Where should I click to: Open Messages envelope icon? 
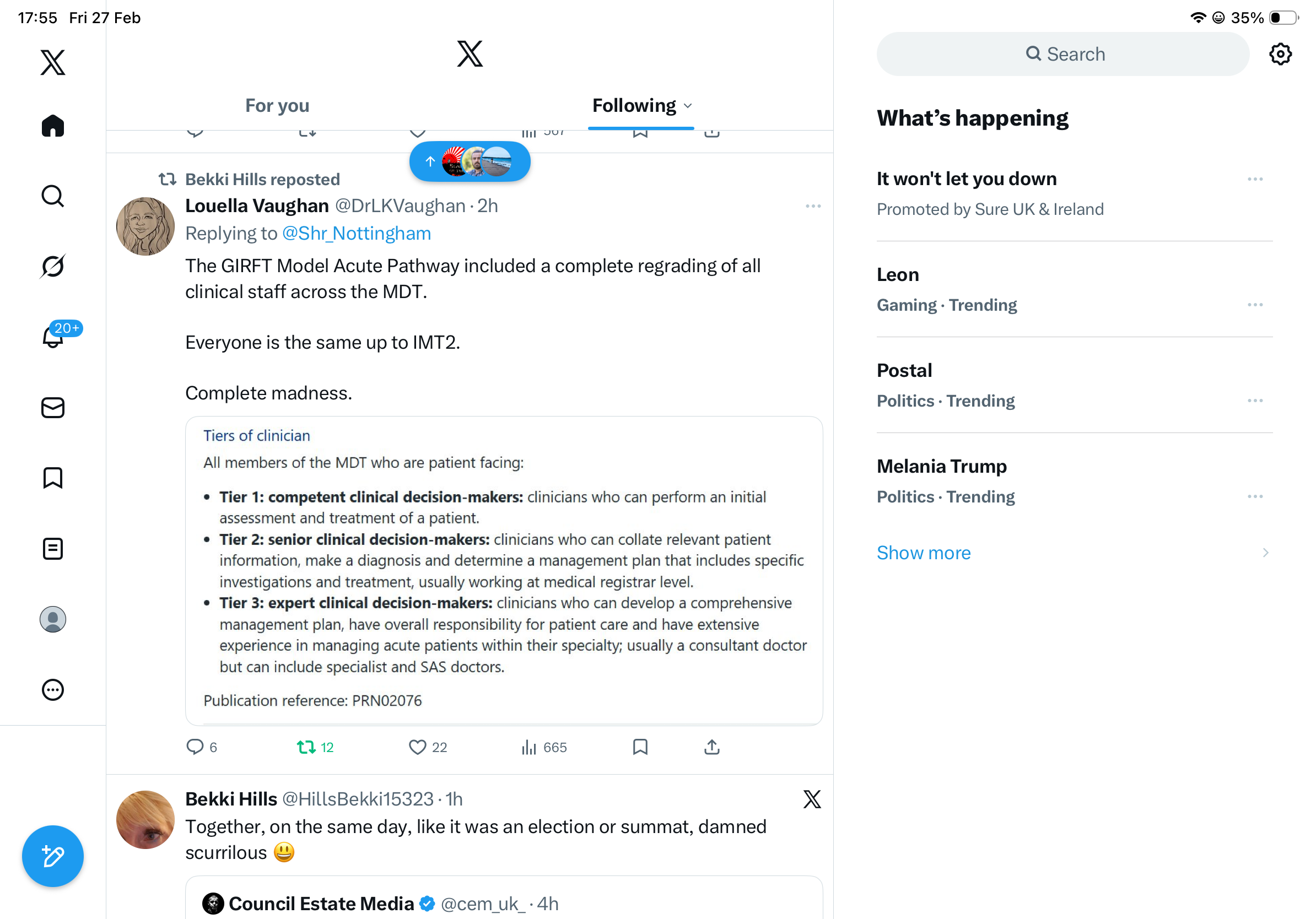point(53,408)
